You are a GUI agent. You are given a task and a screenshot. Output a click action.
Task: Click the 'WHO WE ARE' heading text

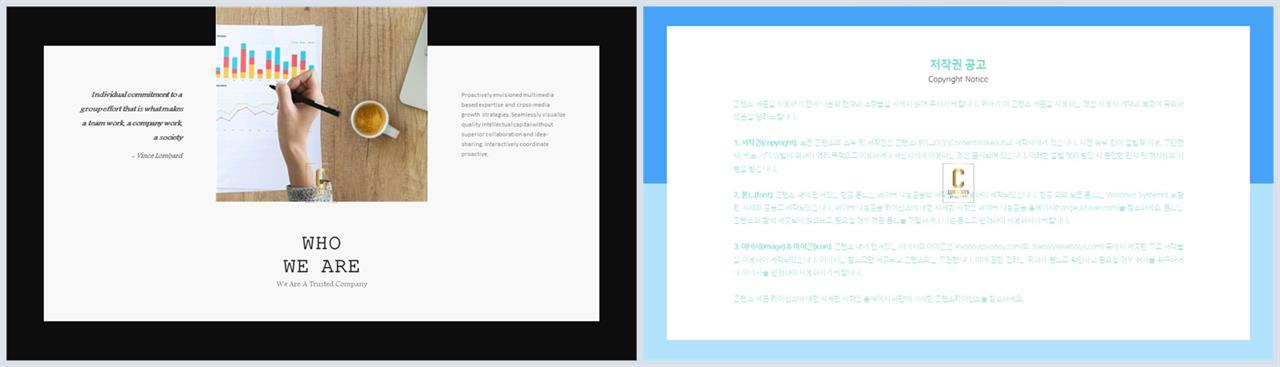pyautogui.click(x=321, y=255)
